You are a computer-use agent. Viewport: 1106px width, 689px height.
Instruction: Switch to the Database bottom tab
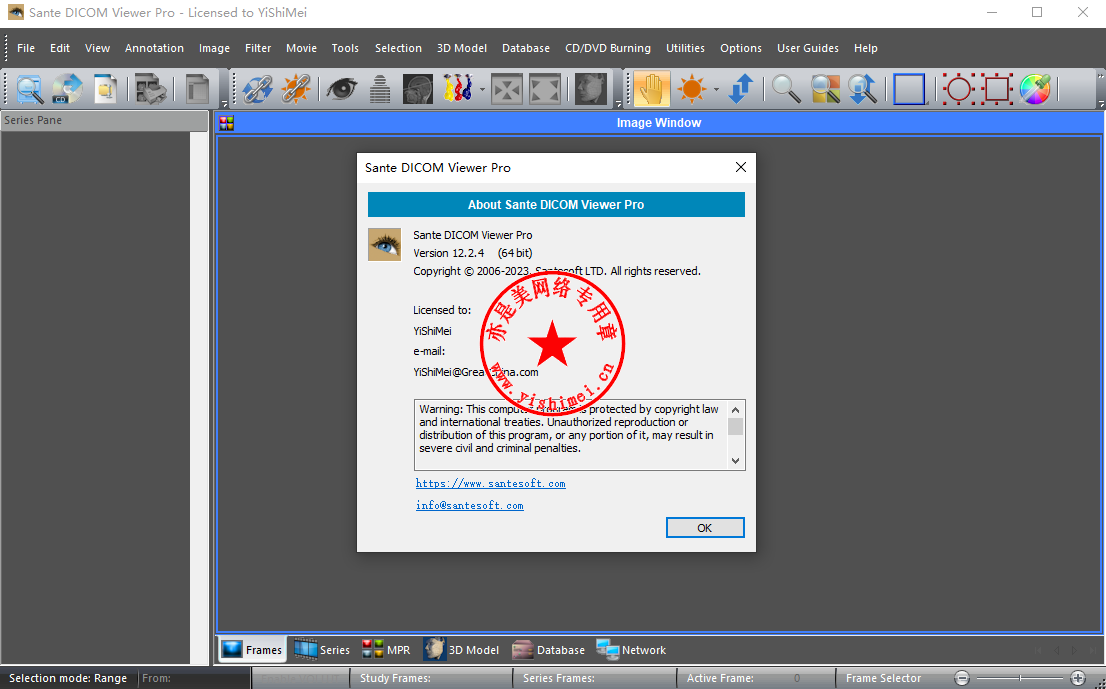549,650
